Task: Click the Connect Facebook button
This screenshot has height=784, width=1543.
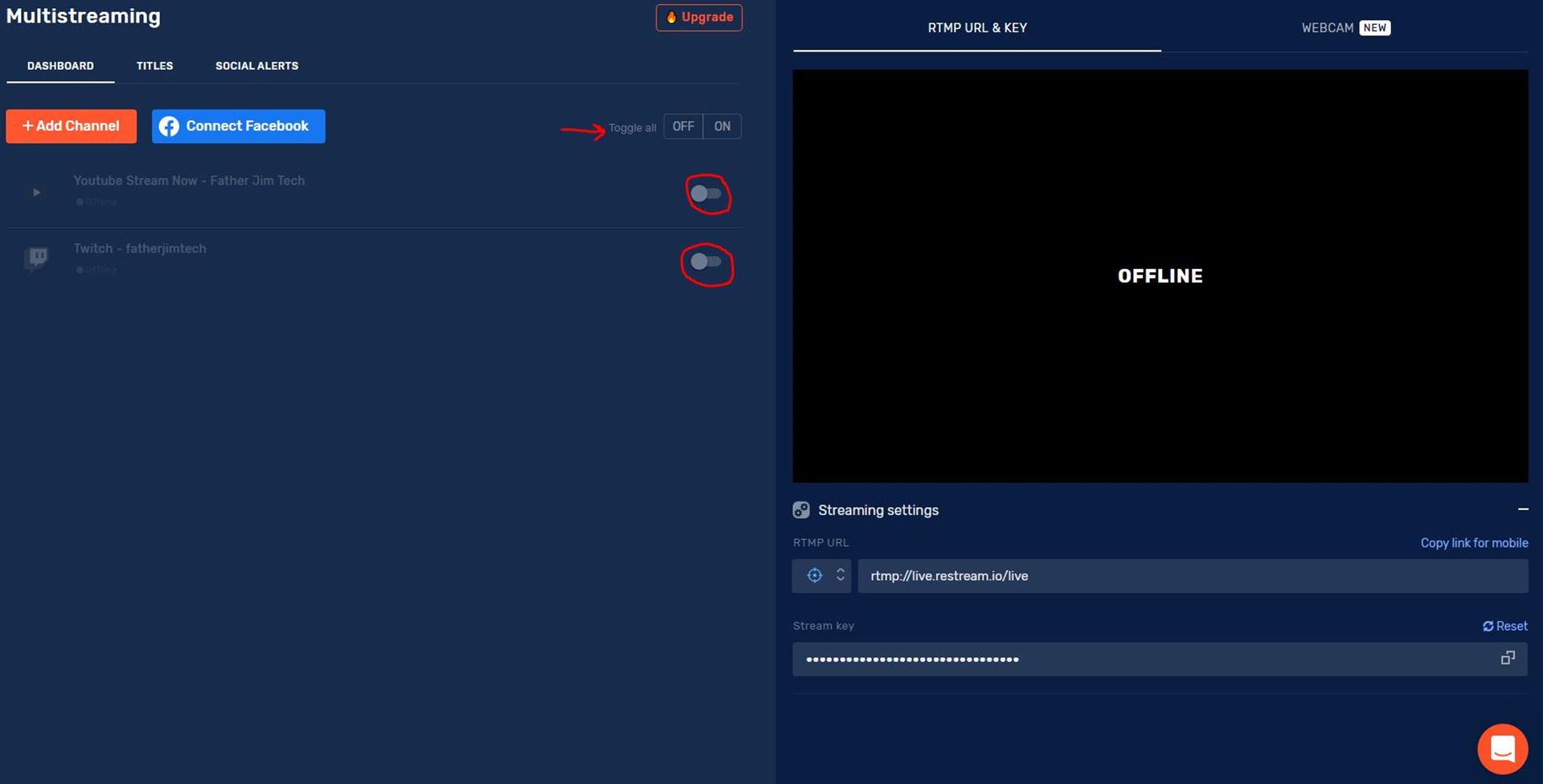Action: (239, 126)
